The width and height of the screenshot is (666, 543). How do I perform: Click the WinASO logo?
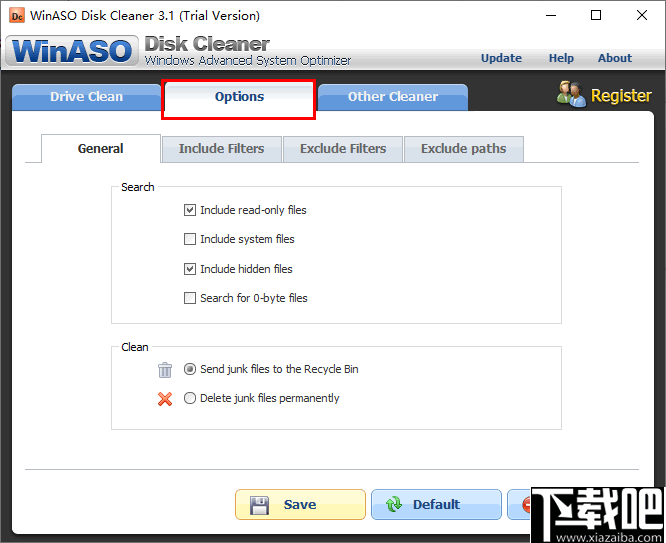72,51
